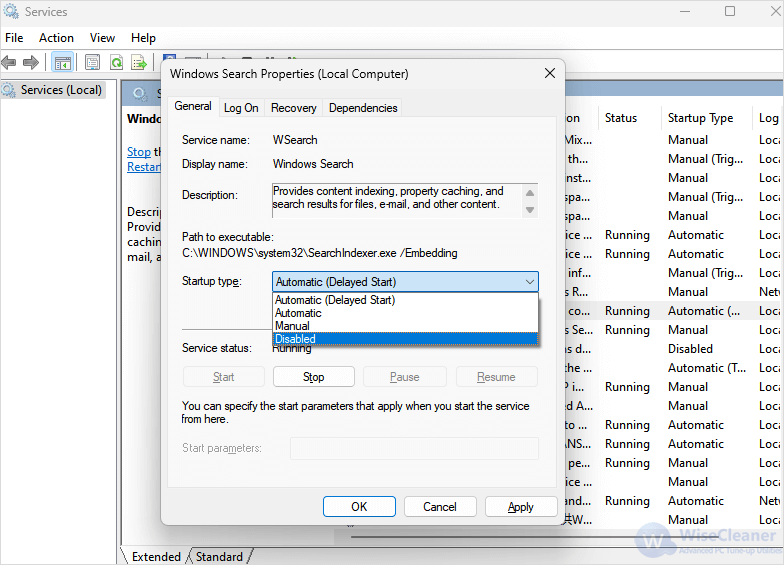
Task: Open the View menu
Action: click(102, 38)
